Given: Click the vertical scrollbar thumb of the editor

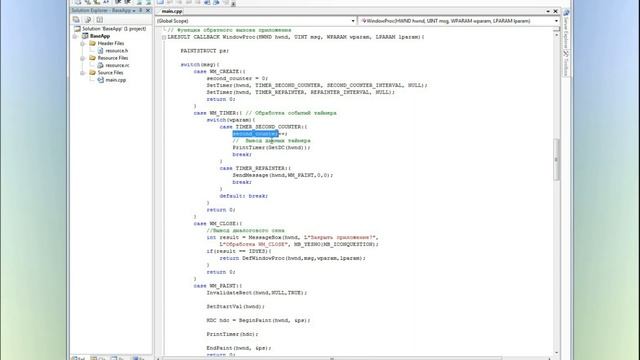Looking at the screenshot, I should click(556, 159).
